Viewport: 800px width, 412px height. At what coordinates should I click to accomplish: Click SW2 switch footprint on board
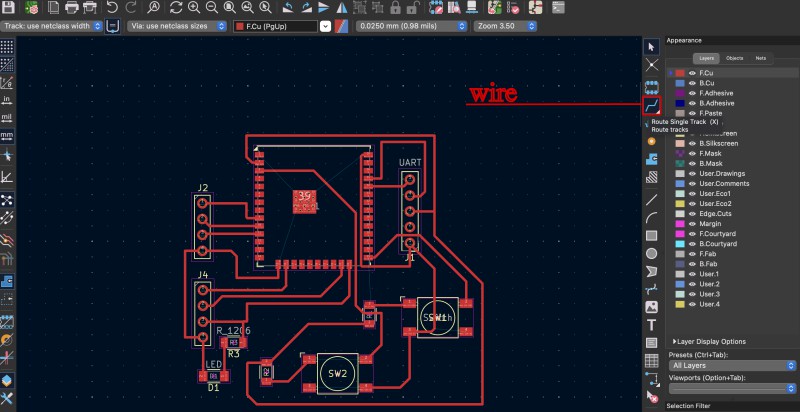[337, 374]
